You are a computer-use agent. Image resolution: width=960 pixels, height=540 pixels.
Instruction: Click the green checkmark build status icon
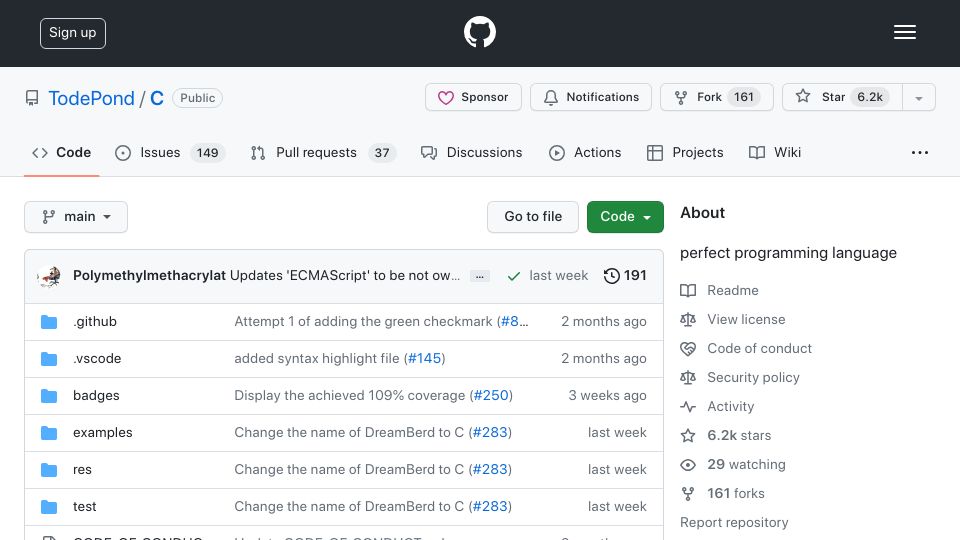(x=514, y=276)
